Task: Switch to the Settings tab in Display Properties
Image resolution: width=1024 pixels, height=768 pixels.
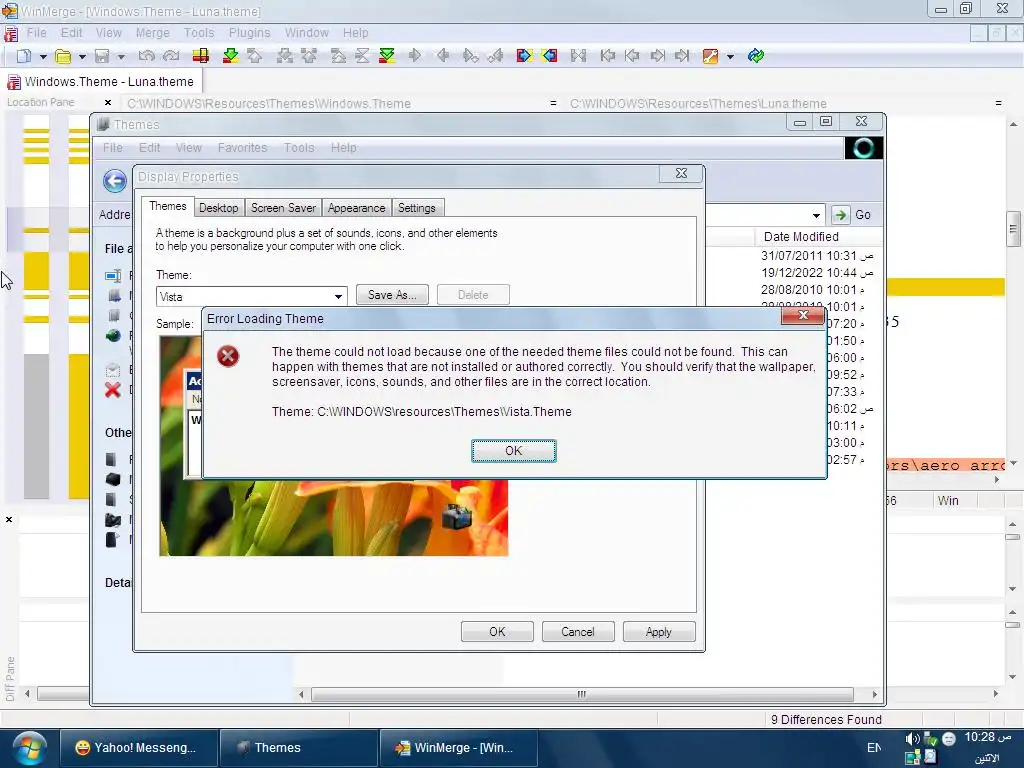Action: (417, 208)
